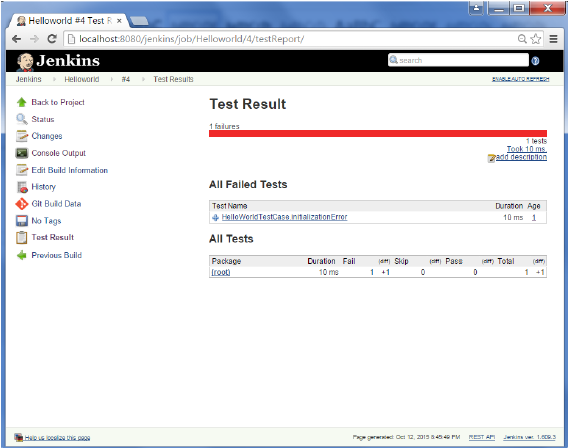The height and width of the screenshot is (448, 569).
Task: Click the No Tags floppy disk icon
Action: [x=21, y=221]
